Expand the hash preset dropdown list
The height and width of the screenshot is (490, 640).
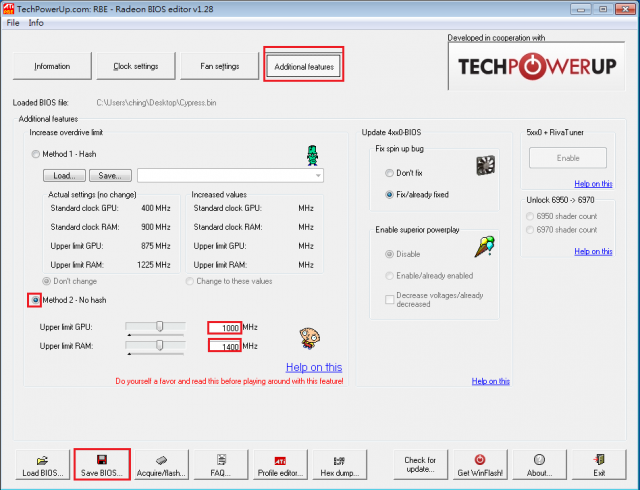318,176
